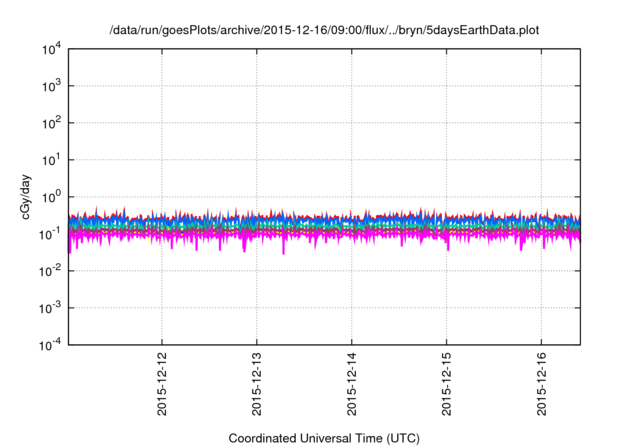The height and width of the screenshot is (448, 640).
Task: Click the 10^-2 y-axis tick label
Action: (50, 272)
